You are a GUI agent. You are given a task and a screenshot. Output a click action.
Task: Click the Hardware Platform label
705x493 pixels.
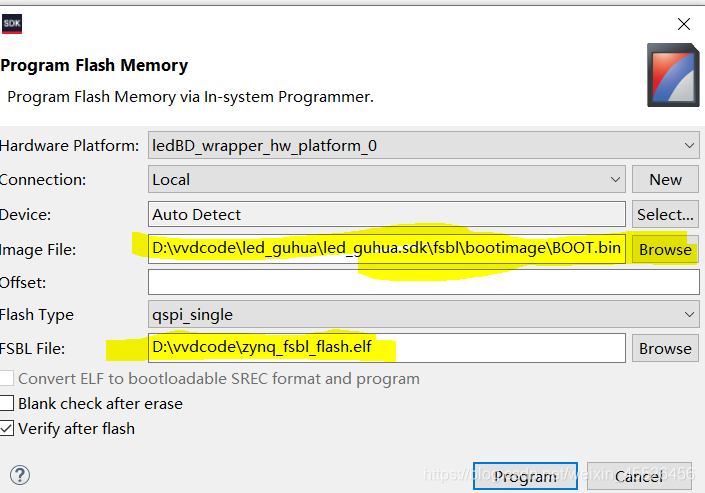pyautogui.click(x=69, y=145)
